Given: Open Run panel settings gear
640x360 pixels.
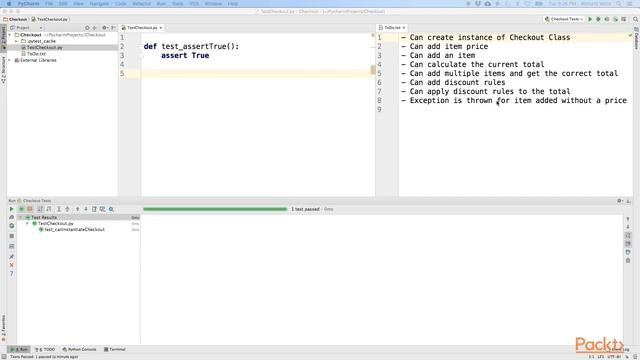Looking at the screenshot, I should (x=620, y=200).
